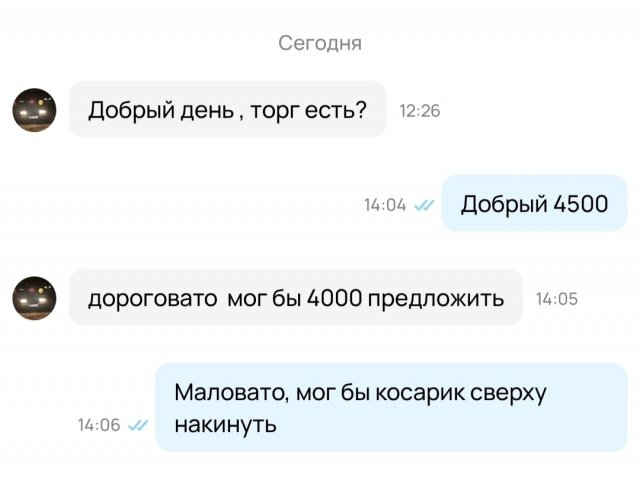Viewport: 640px width, 484px height.
Task: Tap the "дороговато мог бы 4000 предложить" bubble
Action: pyautogui.click(x=295, y=298)
